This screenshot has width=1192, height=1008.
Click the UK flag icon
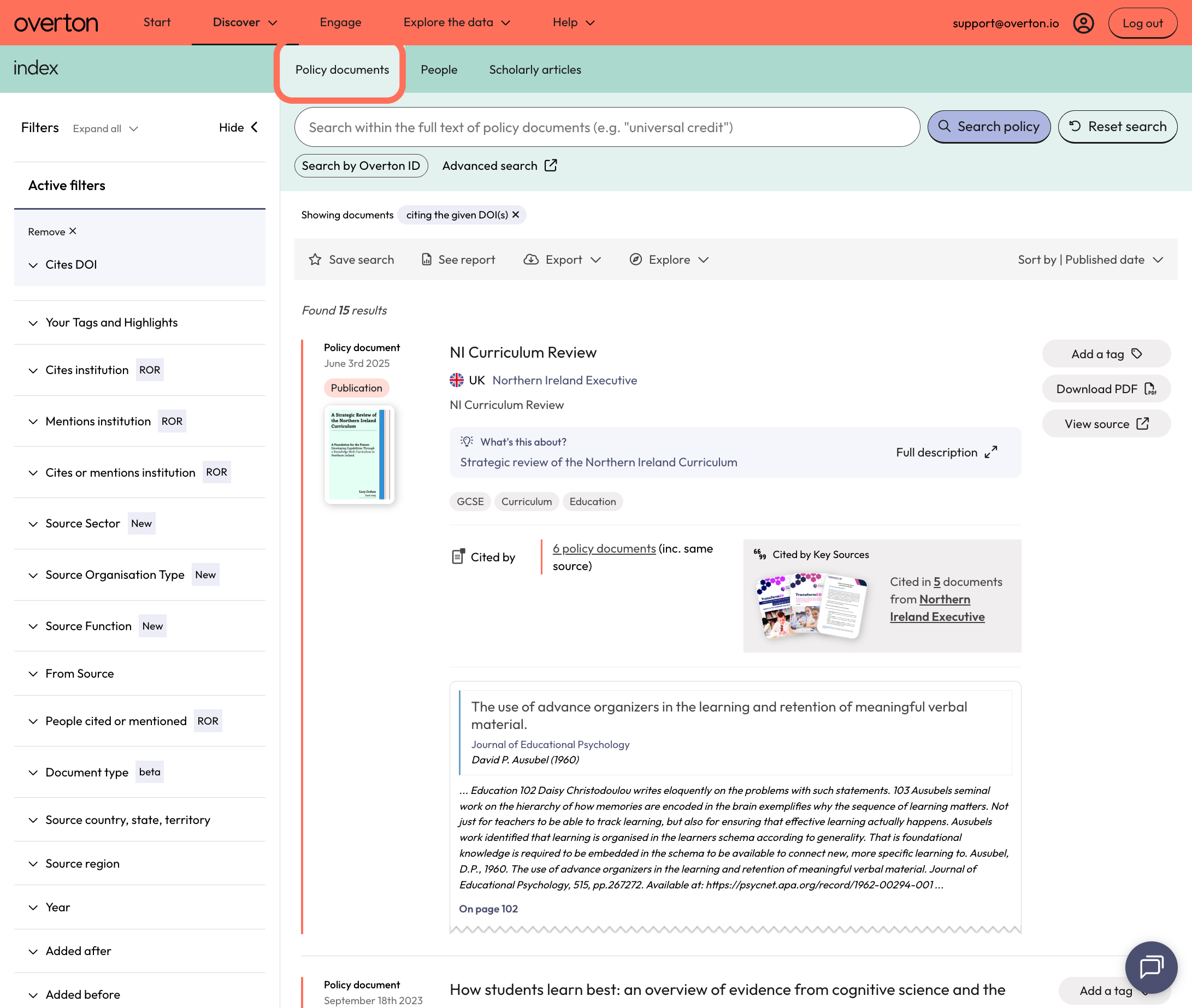point(456,380)
